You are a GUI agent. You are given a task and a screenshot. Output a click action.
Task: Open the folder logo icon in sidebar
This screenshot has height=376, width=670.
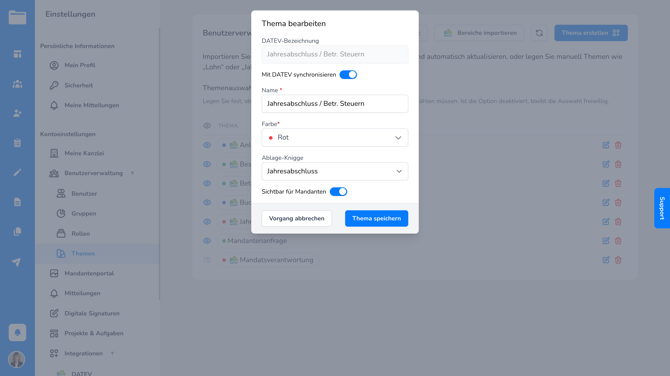[17, 18]
